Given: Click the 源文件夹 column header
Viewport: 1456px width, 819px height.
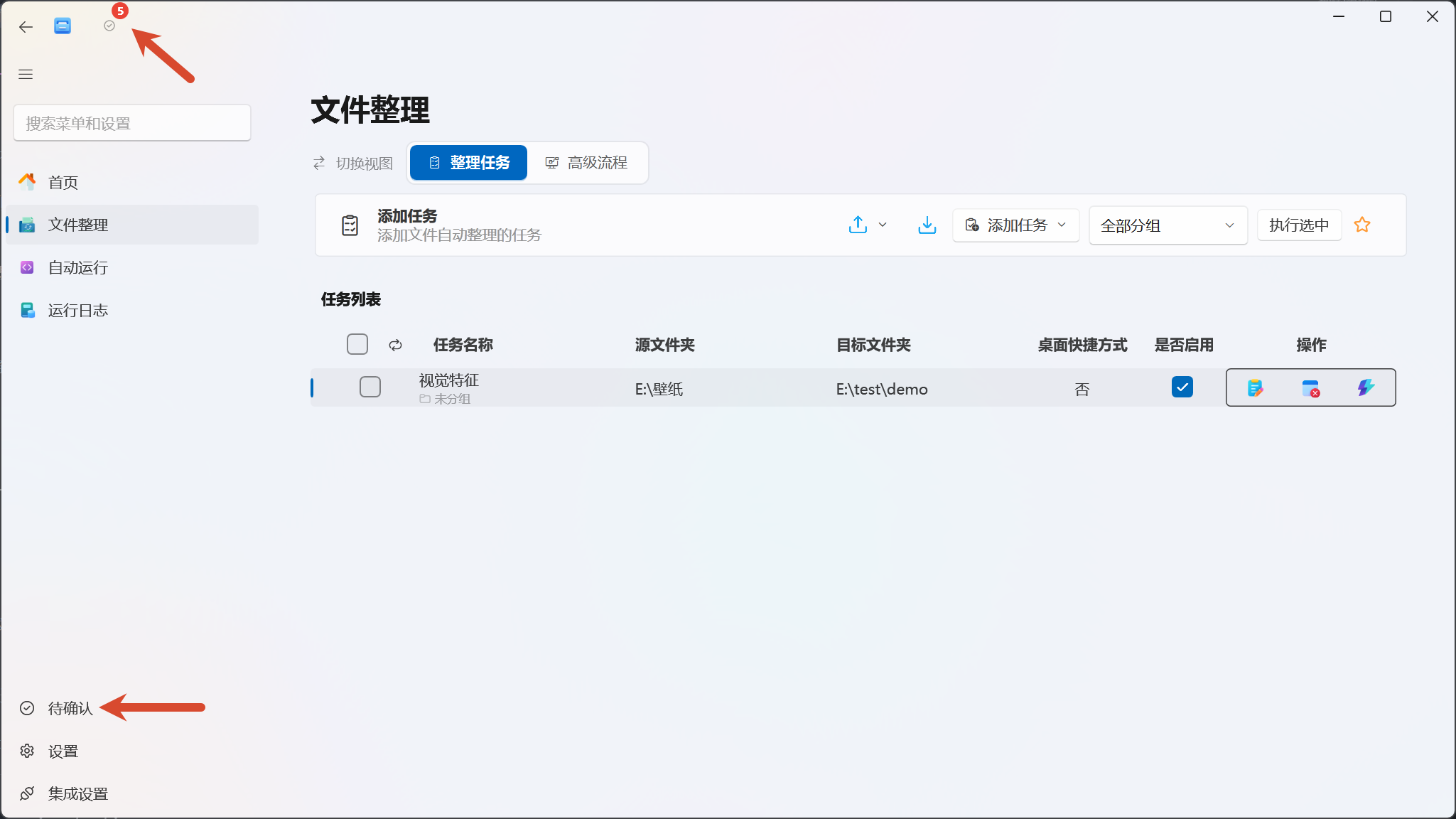Looking at the screenshot, I should pos(665,345).
